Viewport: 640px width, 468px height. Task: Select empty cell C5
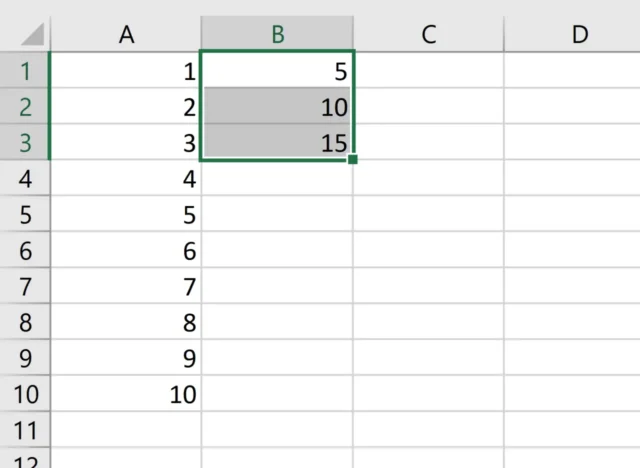(428, 215)
